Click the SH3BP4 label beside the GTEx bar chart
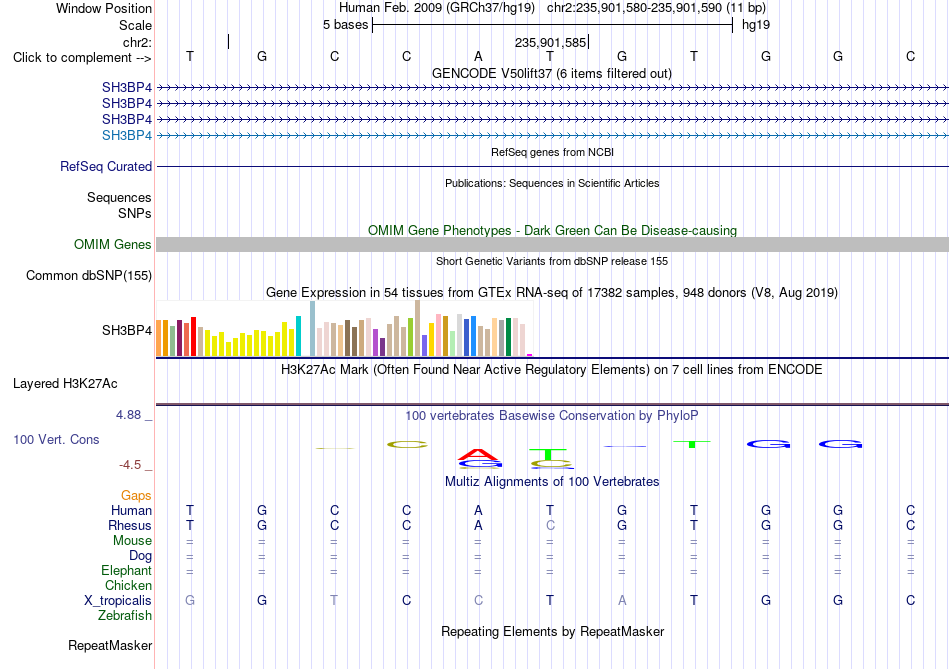The width and height of the screenshot is (950, 669). tap(127, 330)
